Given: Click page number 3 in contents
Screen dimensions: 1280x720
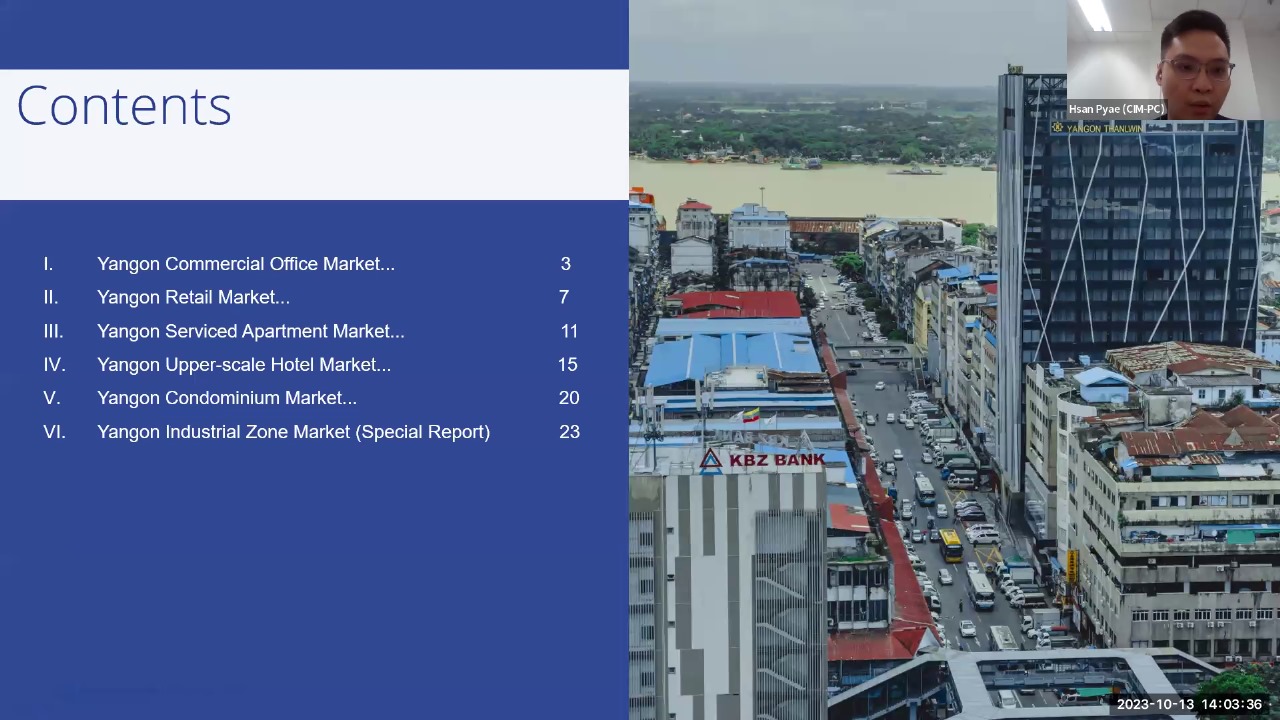Looking at the screenshot, I should (565, 264).
